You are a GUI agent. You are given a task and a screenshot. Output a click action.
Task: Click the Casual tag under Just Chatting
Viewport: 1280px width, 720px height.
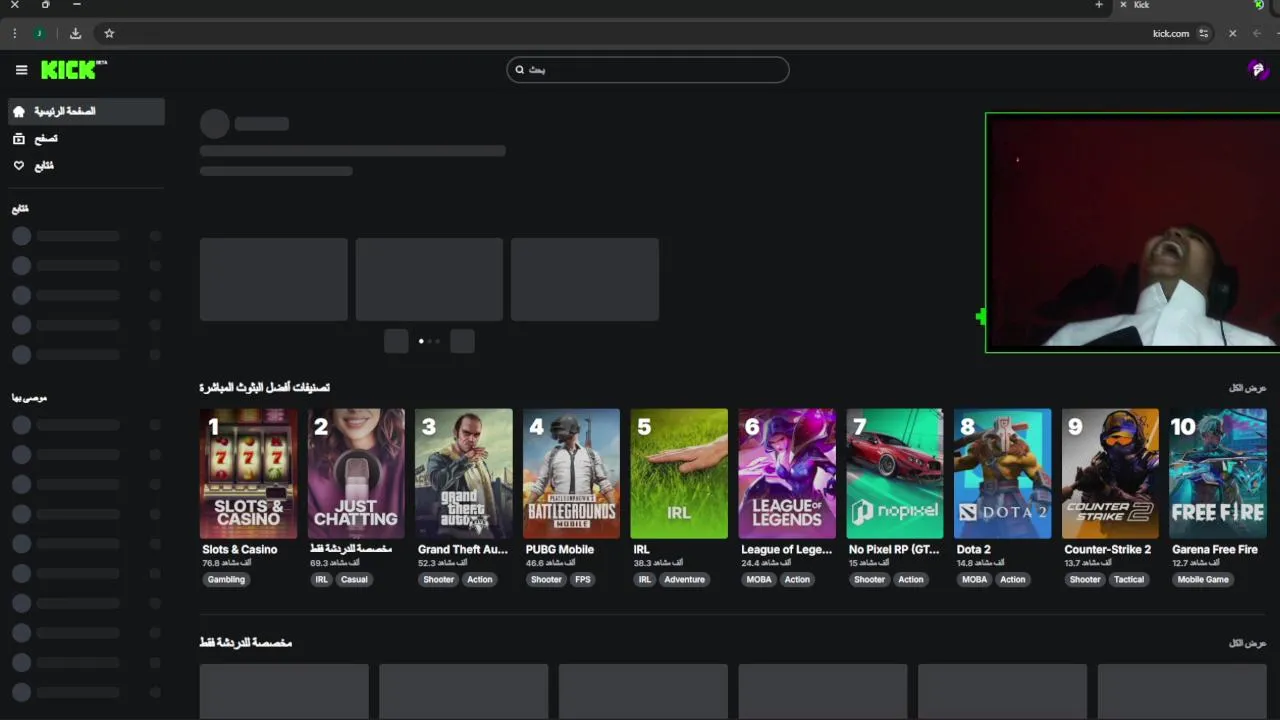354,579
